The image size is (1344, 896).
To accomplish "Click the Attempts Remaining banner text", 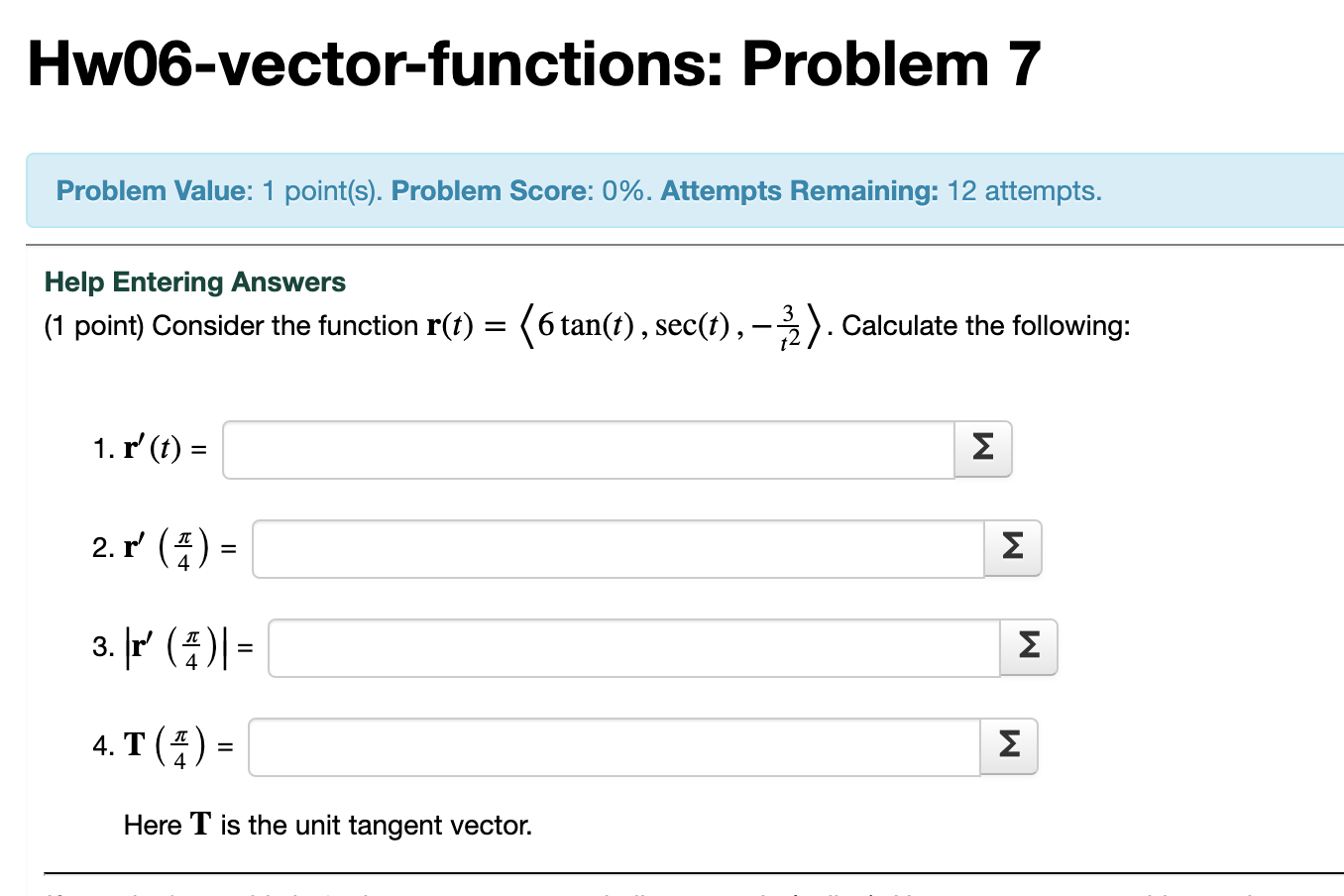I will click(x=882, y=190).
